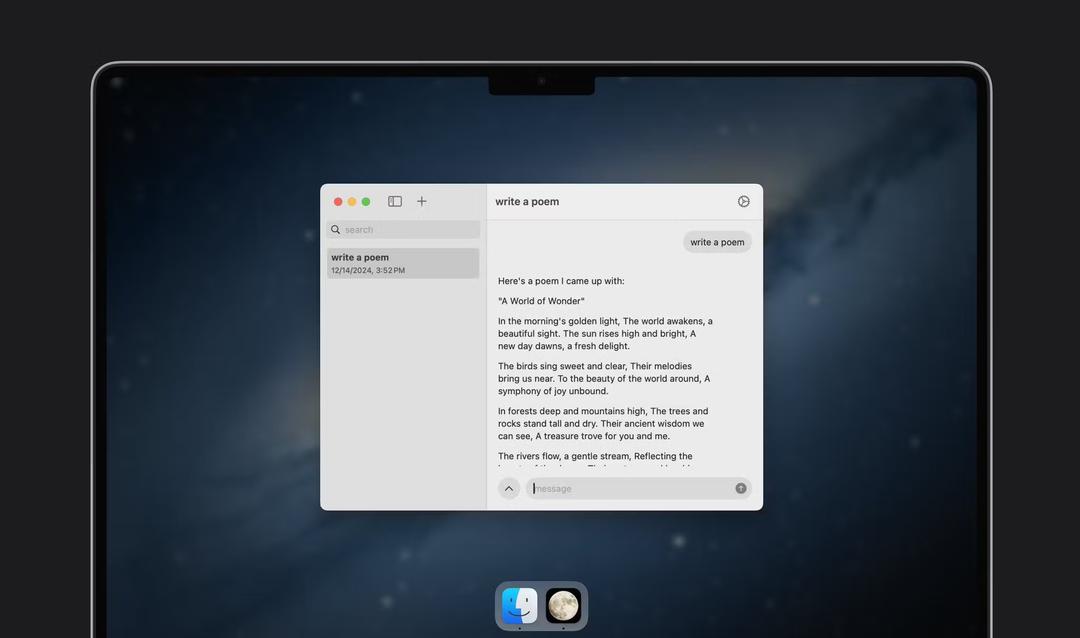The image size is (1080, 638).
Task: Expand options with the chevron-up button
Action: (509, 488)
